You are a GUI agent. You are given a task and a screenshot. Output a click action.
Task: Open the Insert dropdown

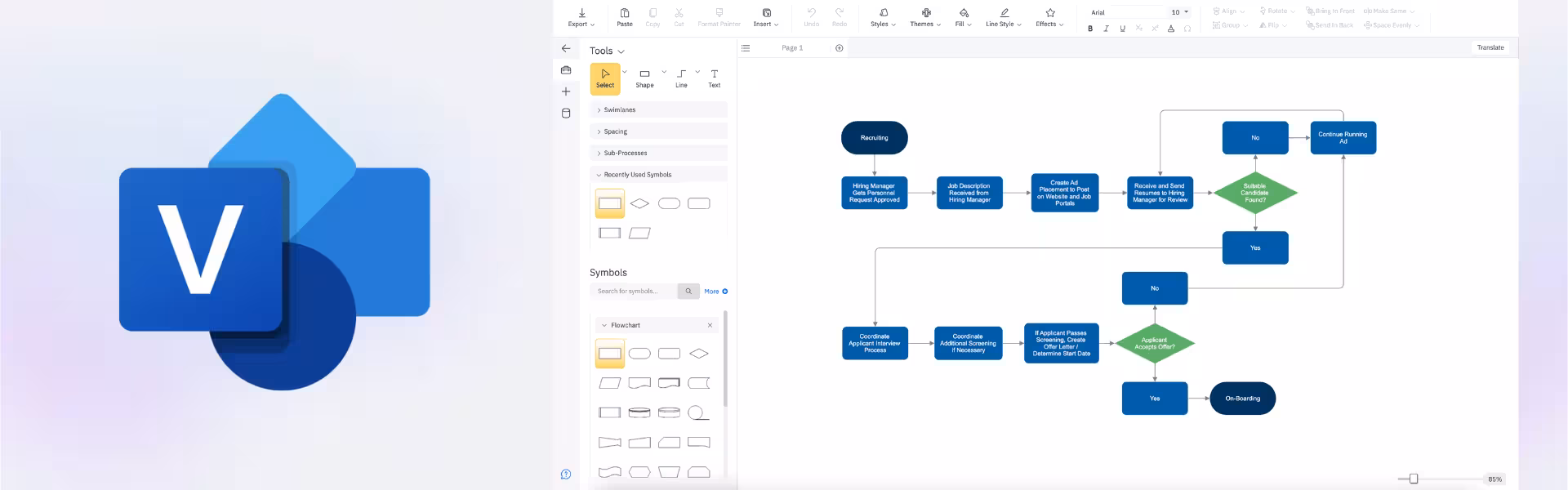click(x=766, y=17)
